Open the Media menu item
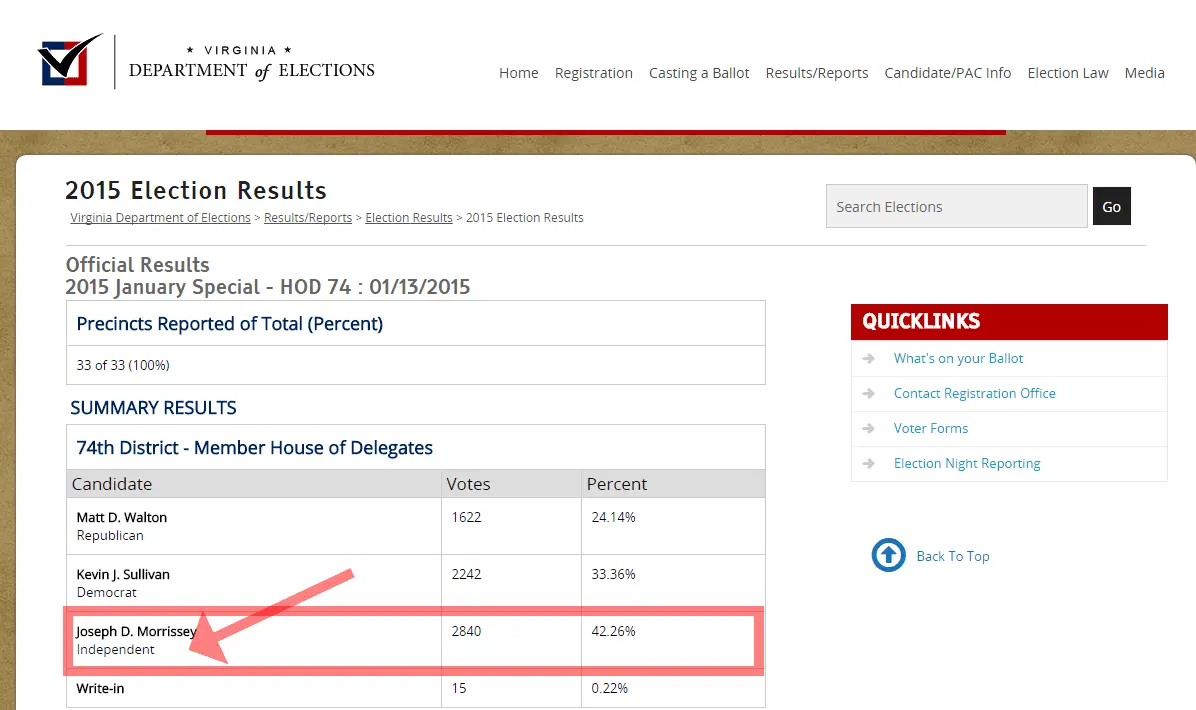 (x=1144, y=73)
